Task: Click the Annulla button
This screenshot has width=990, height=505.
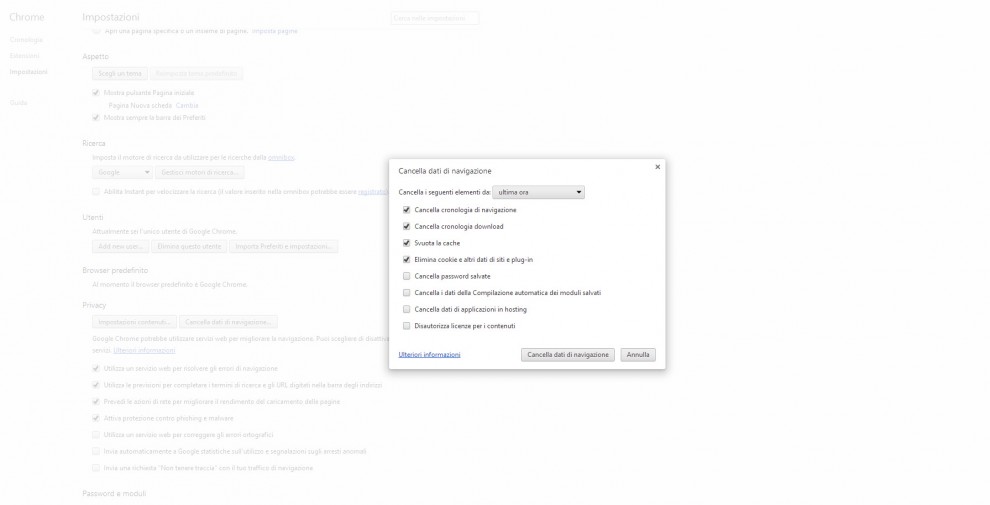Action: tap(638, 355)
